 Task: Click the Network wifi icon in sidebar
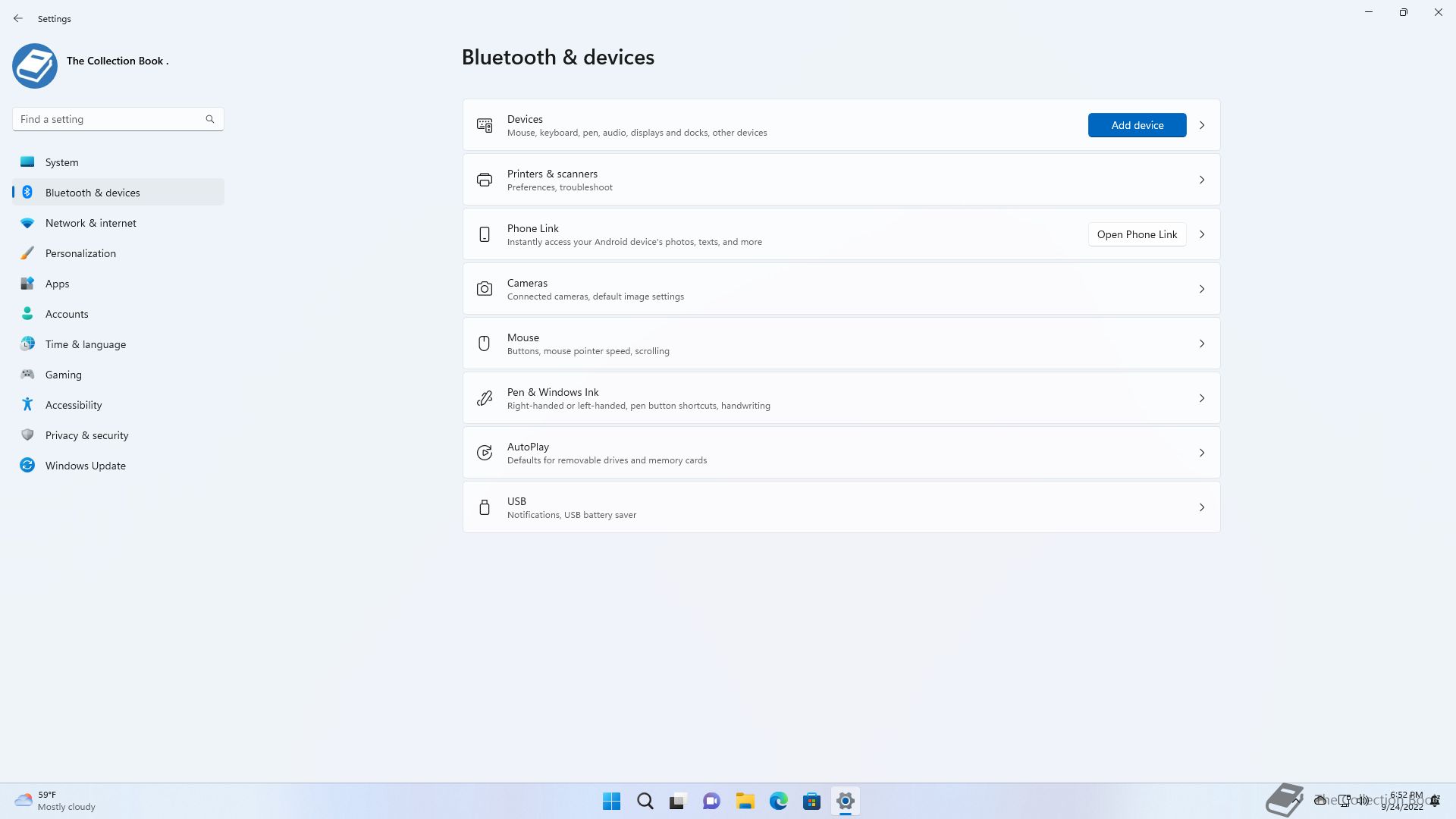tap(27, 223)
